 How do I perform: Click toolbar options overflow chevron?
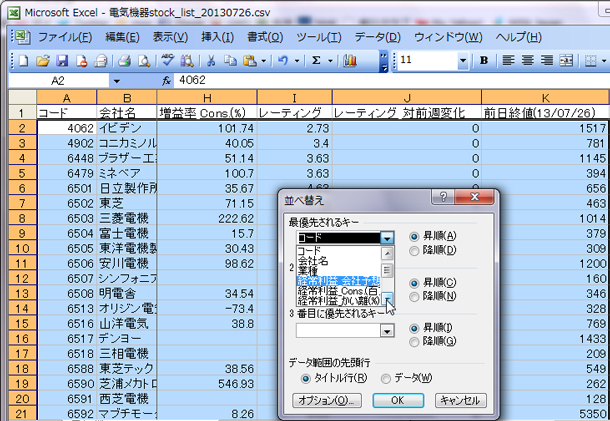pos(384,61)
